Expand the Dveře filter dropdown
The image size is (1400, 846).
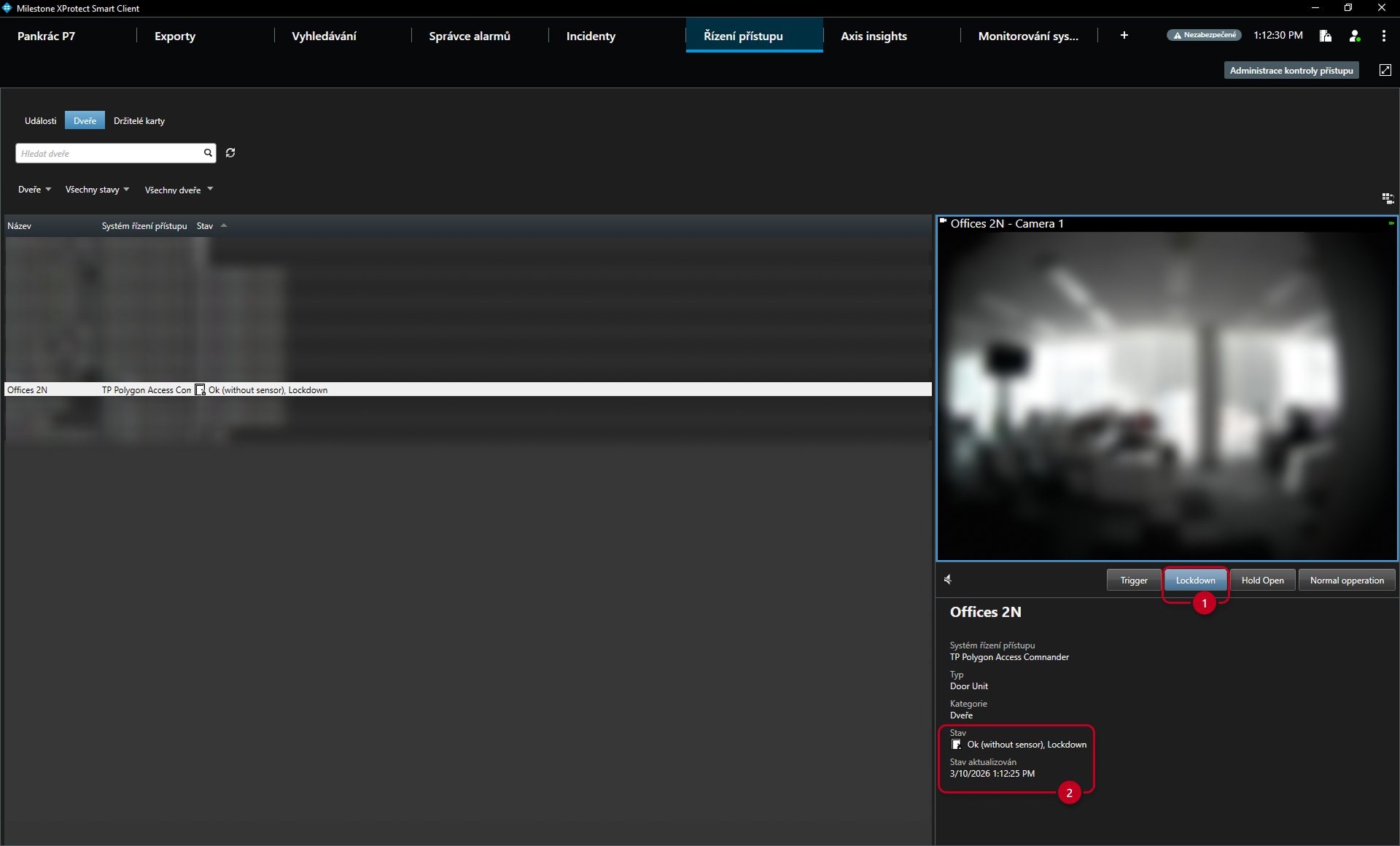click(x=34, y=190)
